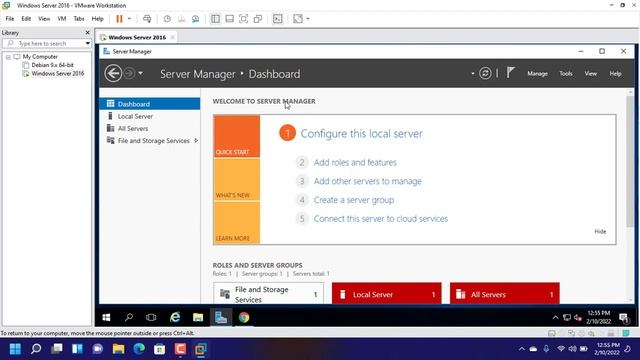
Task: Switch VMware to Unity mode
Action: (x=258, y=19)
